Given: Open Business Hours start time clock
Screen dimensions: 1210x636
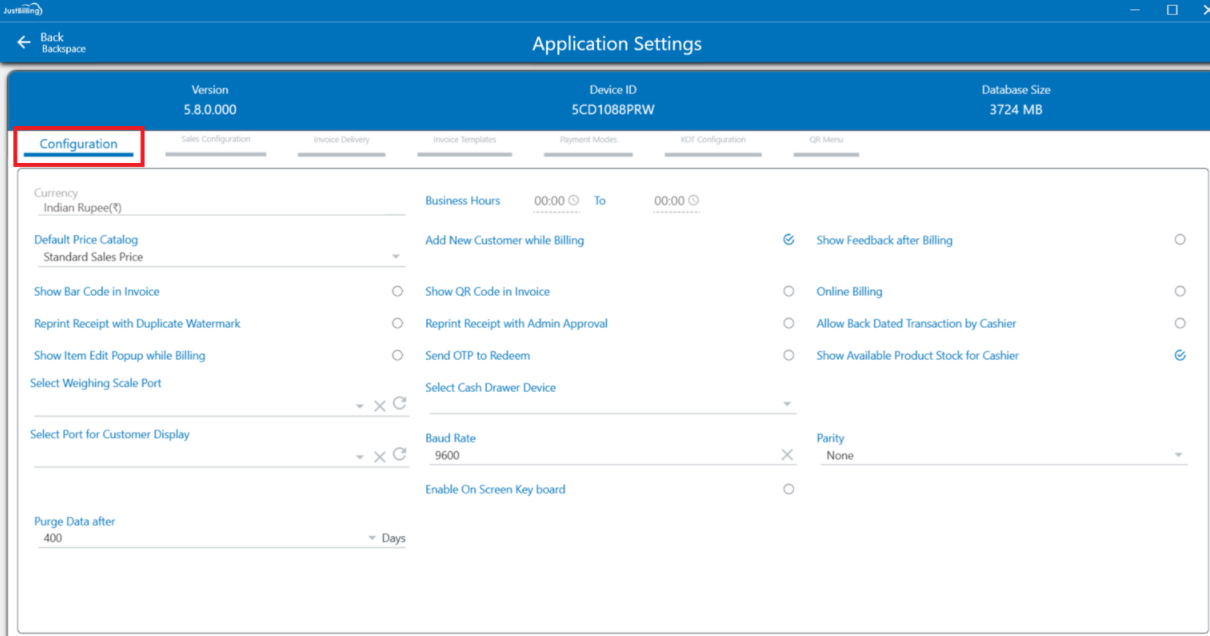Looking at the screenshot, I should click(573, 201).
